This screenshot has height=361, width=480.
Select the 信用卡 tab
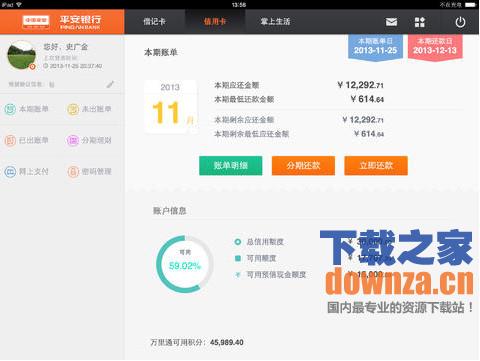coord(215,22)
